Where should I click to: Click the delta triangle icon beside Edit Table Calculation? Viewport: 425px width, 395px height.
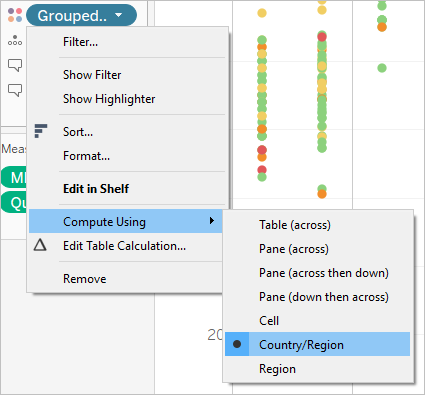(x=40, y=245)
